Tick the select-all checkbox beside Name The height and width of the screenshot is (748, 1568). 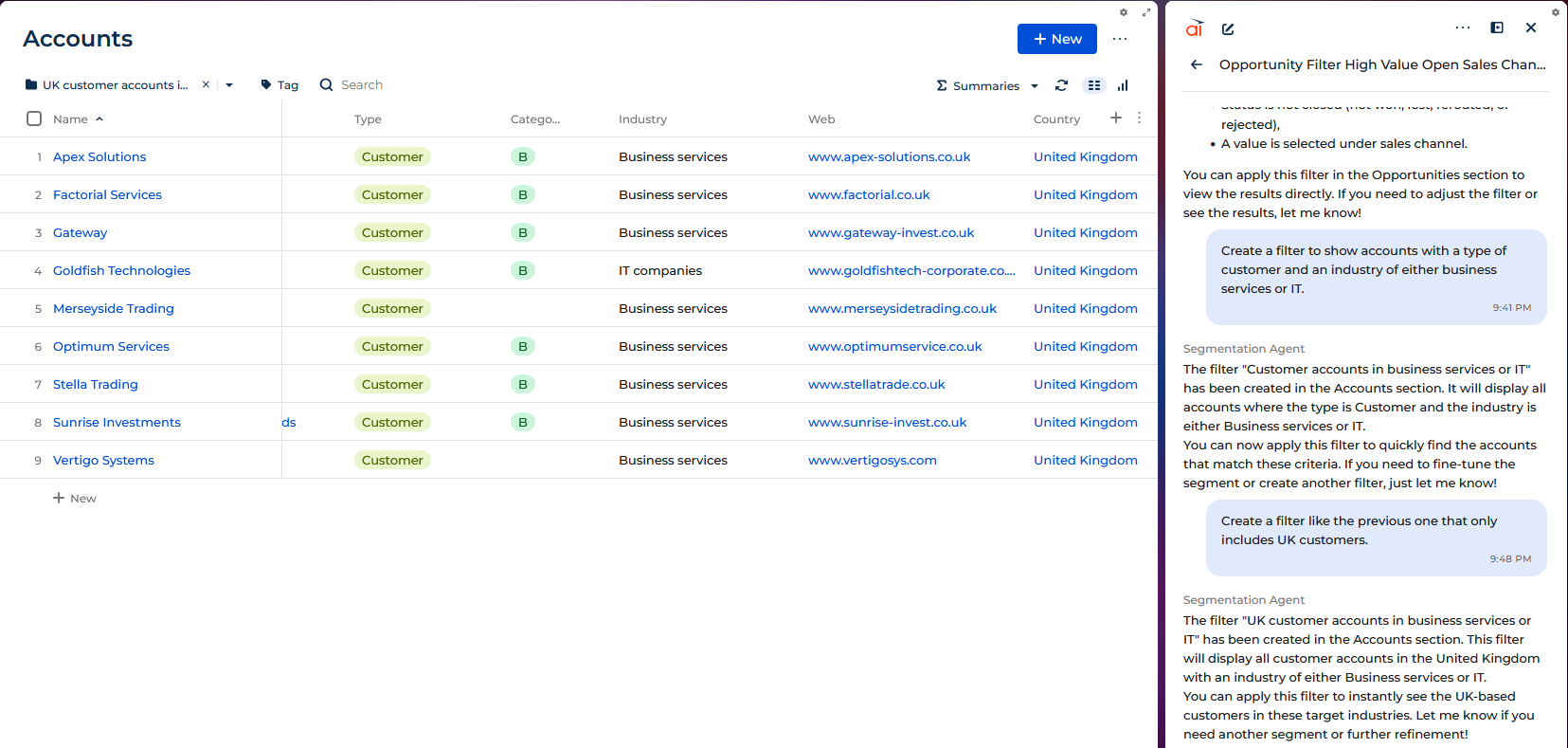(x=34, y=119)
